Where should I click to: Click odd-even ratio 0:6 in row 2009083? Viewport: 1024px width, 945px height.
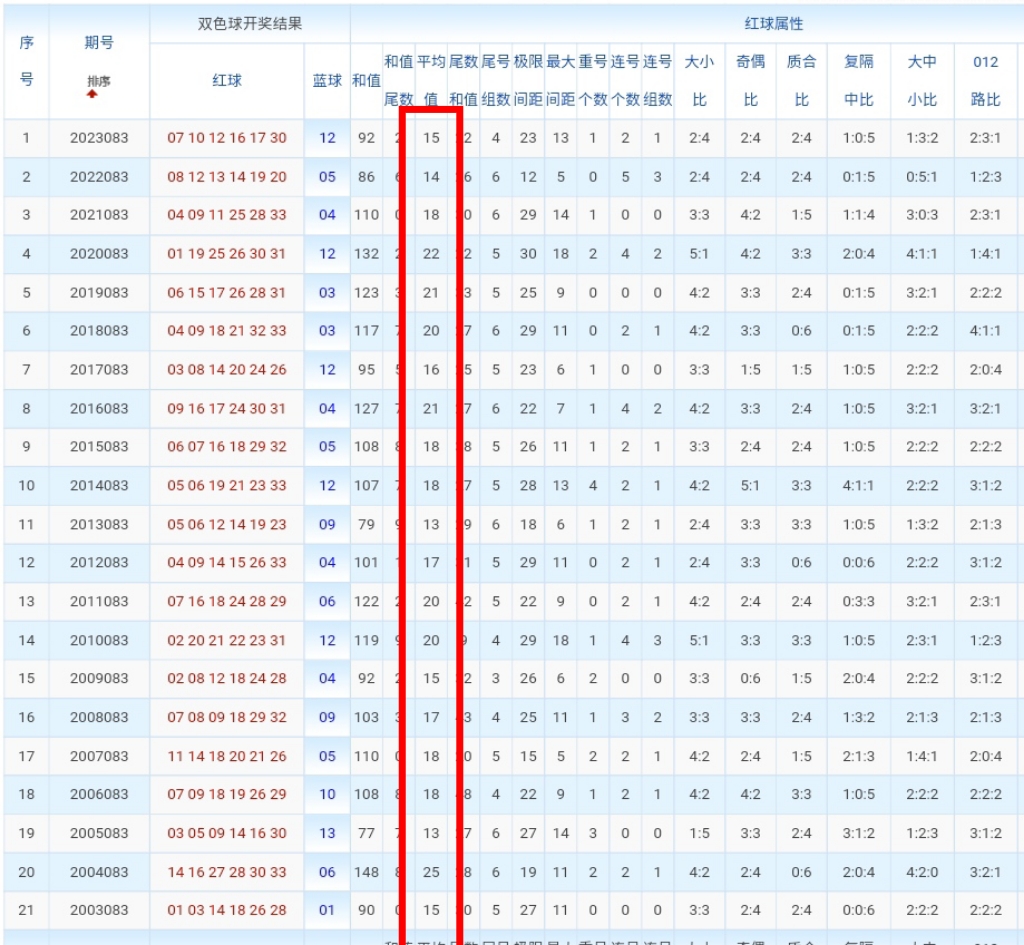point(750,678)
